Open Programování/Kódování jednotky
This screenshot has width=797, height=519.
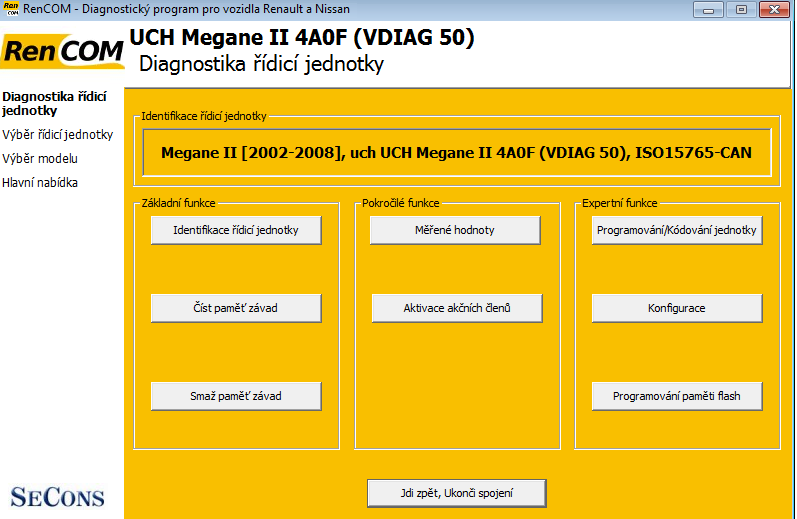(677, 230)
